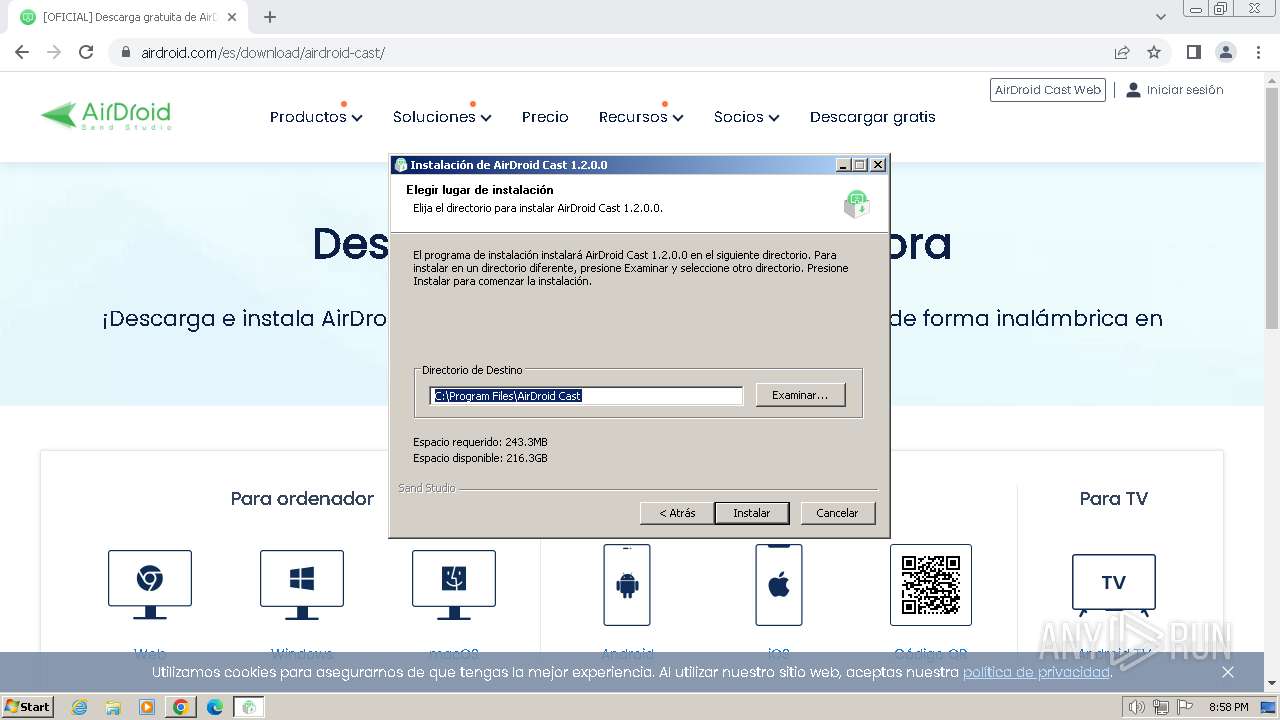Reload the page with the refresh icon
1280x720 pixels.
coord(86,52)
